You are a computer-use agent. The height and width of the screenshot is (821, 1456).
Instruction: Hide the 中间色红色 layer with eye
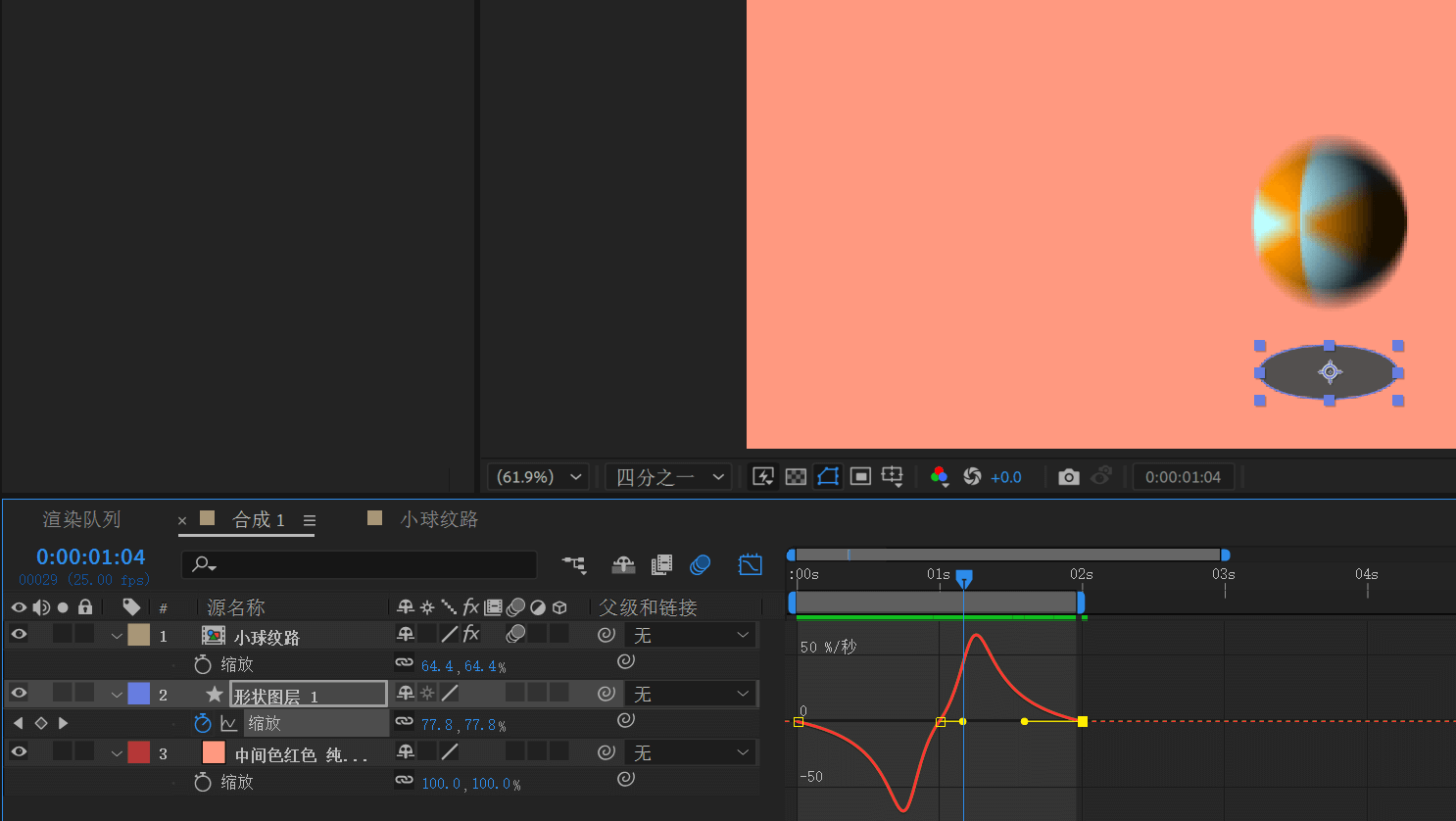19,751
